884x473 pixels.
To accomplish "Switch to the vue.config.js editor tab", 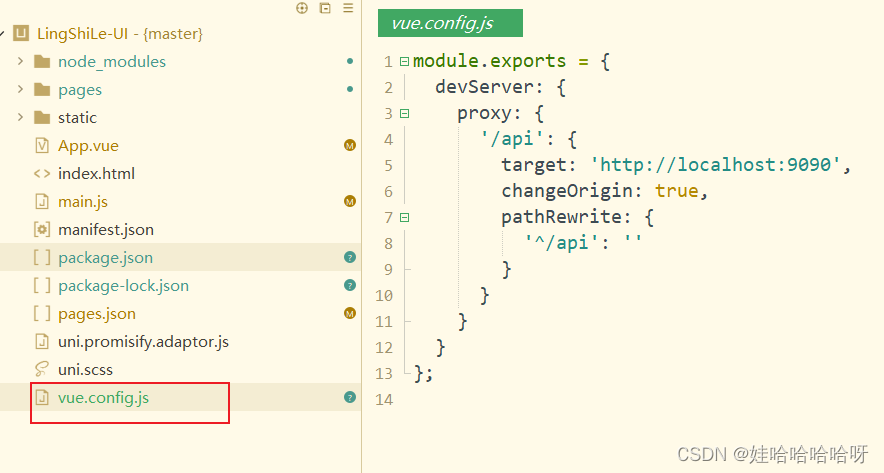I will point(450,23).
